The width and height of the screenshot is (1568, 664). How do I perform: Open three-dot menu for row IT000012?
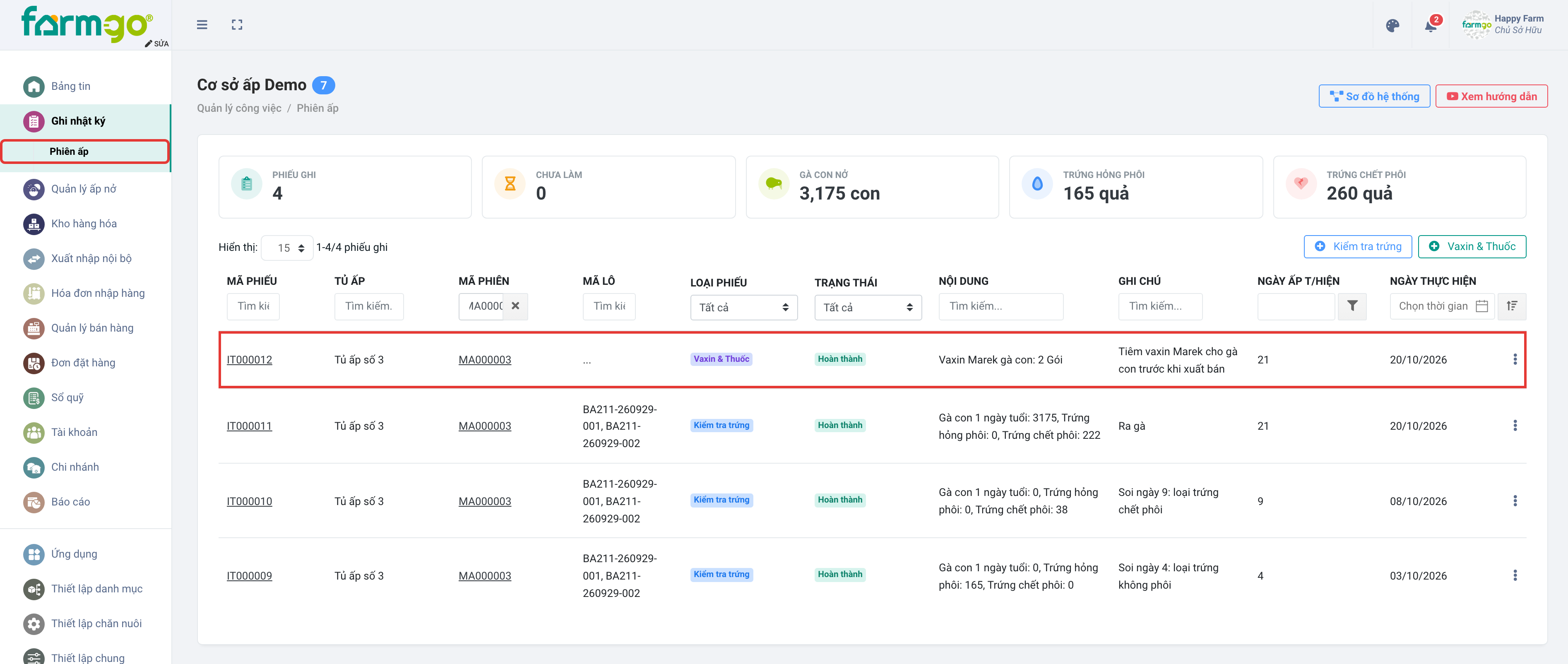tap(1515, 360)
